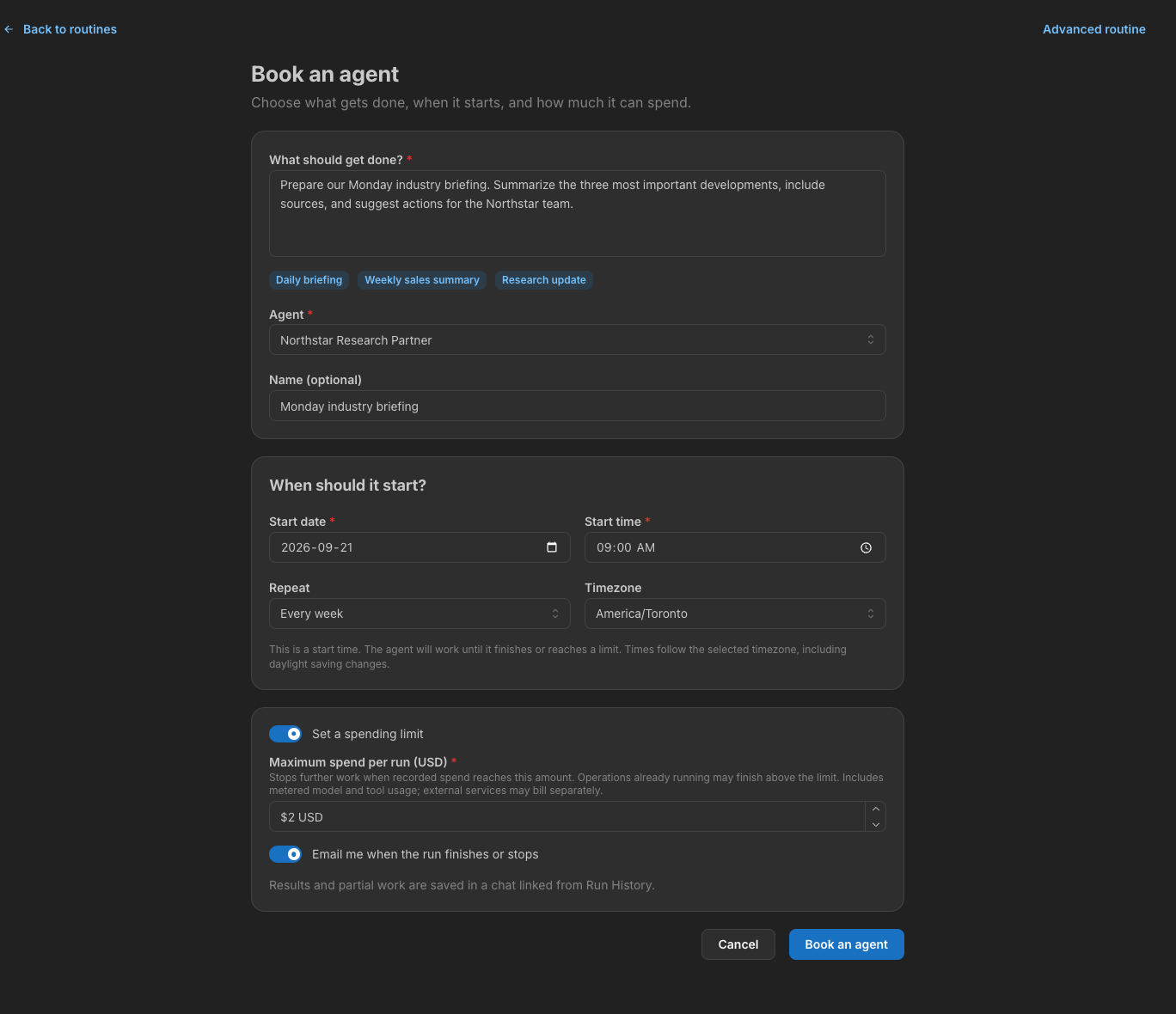Select the Weekly sales summary template chip

pyautogui.click(x=422, y=280)
